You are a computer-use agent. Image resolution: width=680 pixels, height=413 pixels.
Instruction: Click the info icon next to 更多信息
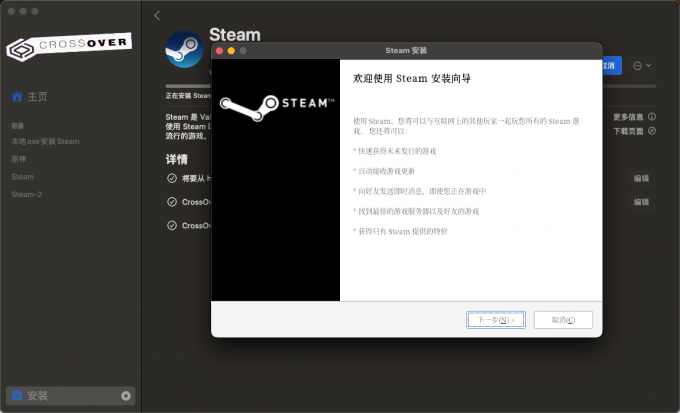tap(652, 117)
